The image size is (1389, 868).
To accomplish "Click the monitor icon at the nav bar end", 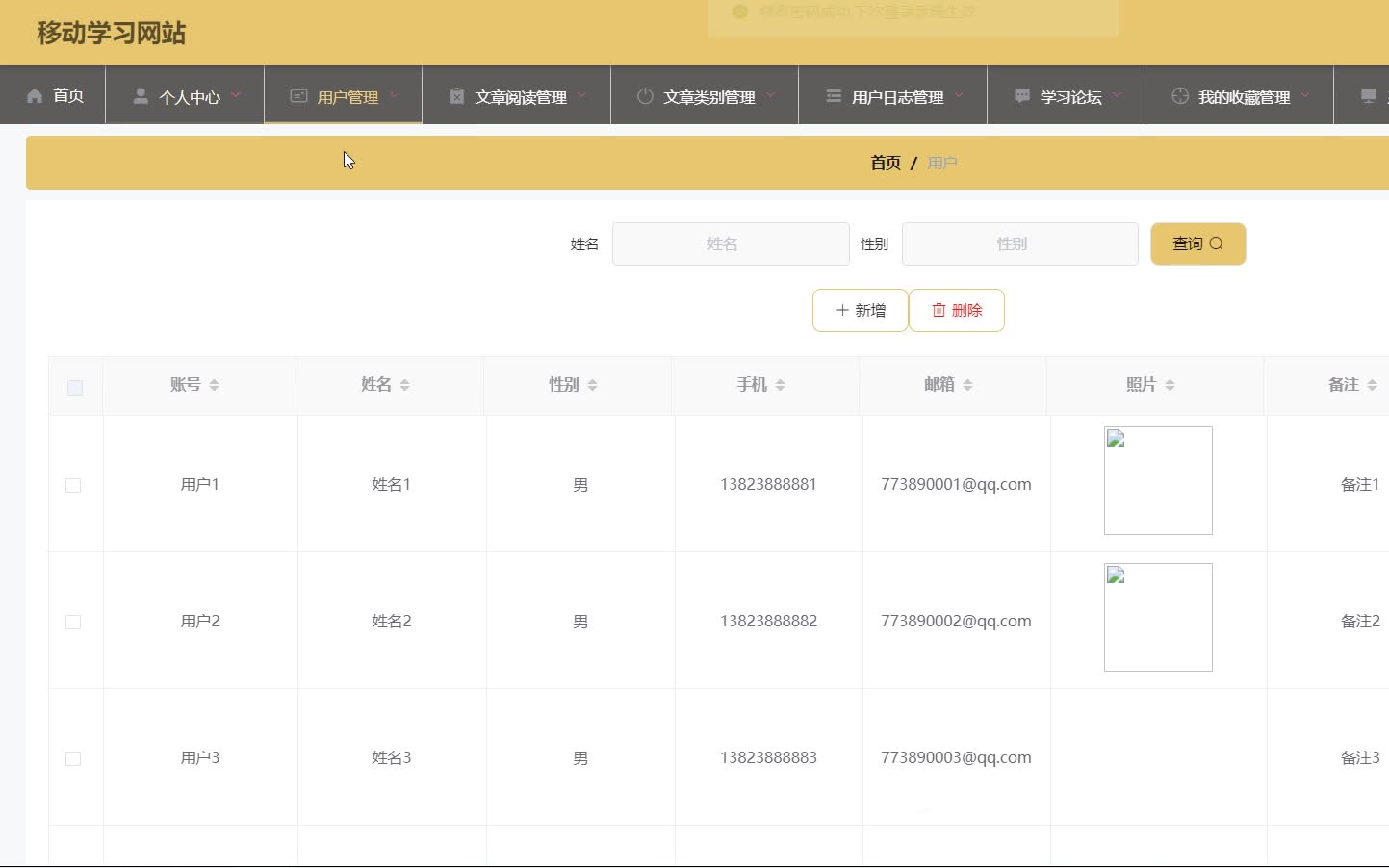I will point(1369,96).
